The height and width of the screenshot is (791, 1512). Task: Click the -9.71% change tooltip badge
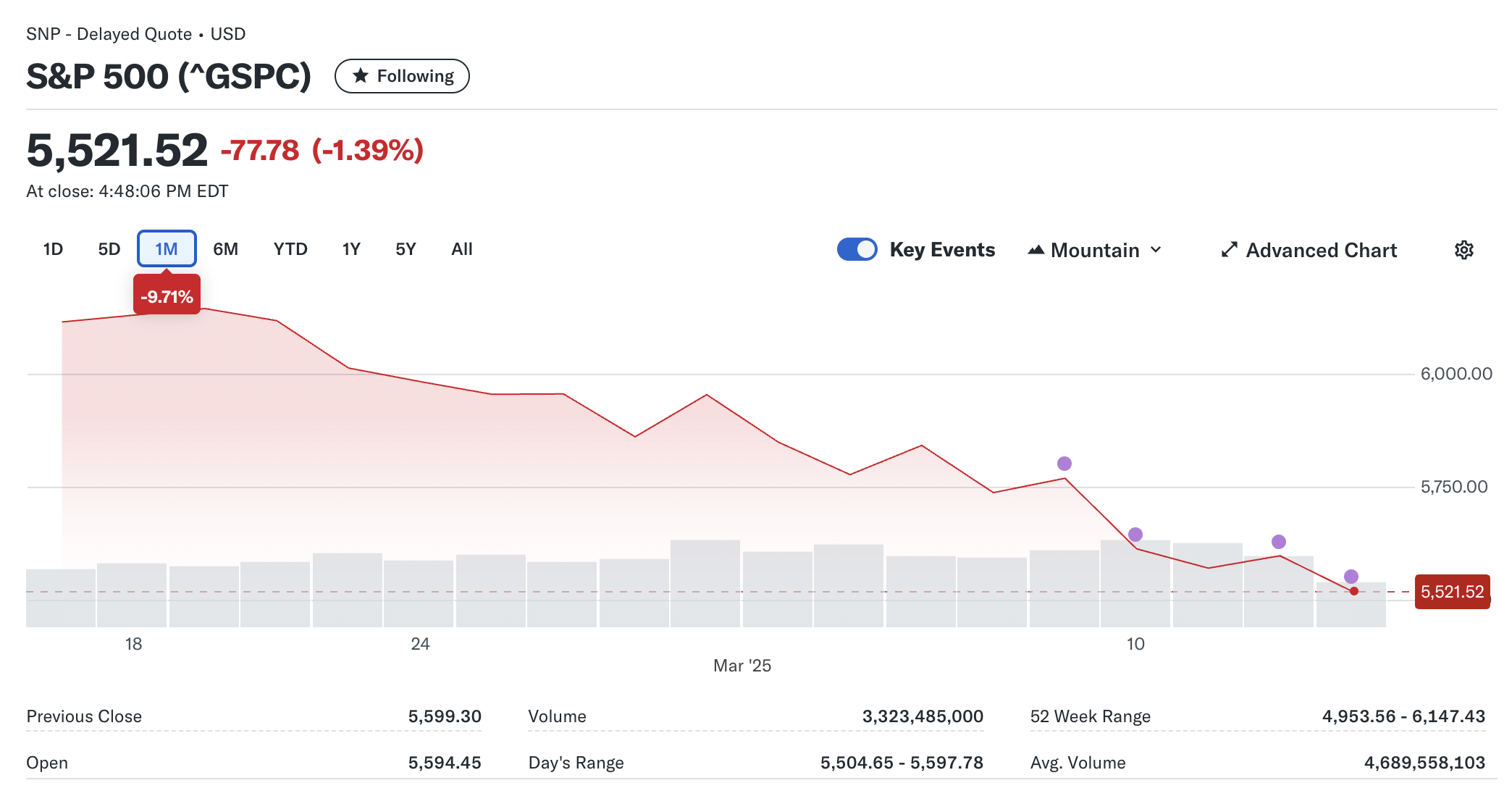(167, 297)
